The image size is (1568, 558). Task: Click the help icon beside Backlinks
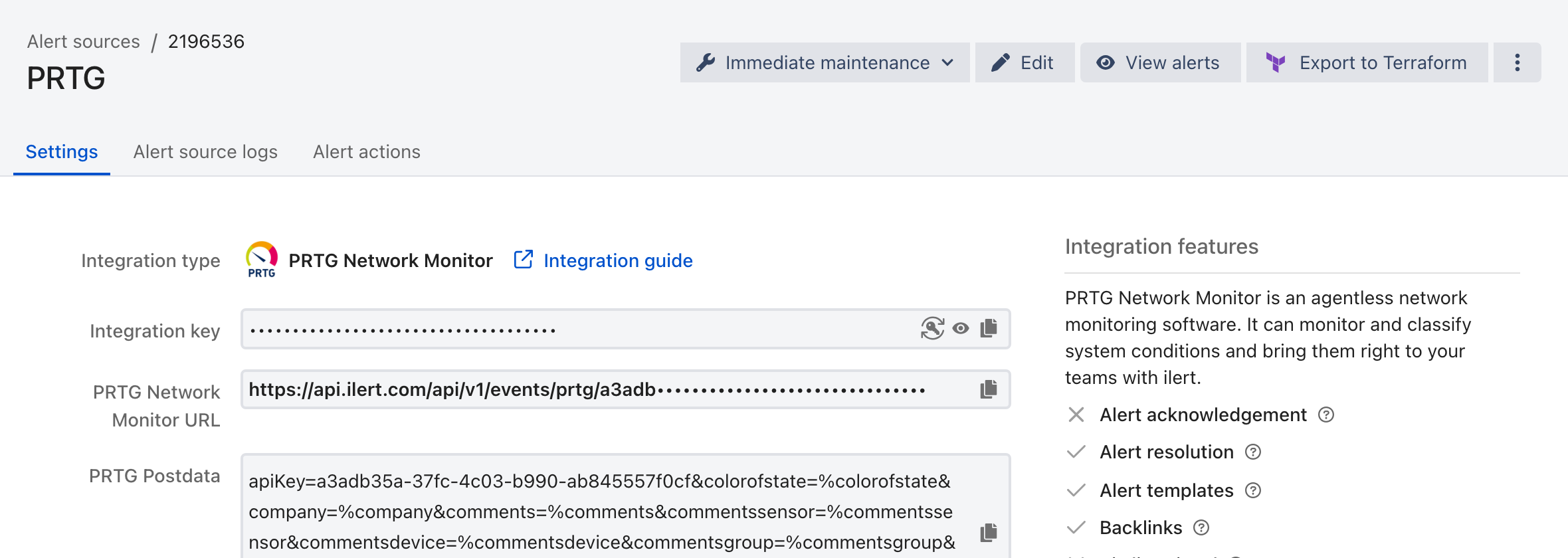point(1201,527)
